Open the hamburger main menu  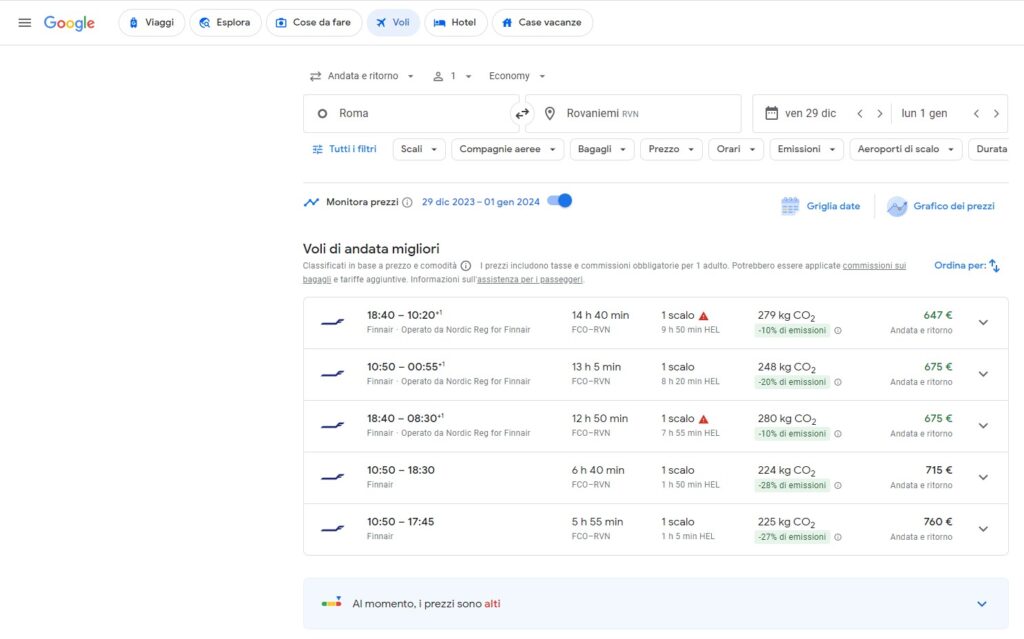click(x=25, y=23)
